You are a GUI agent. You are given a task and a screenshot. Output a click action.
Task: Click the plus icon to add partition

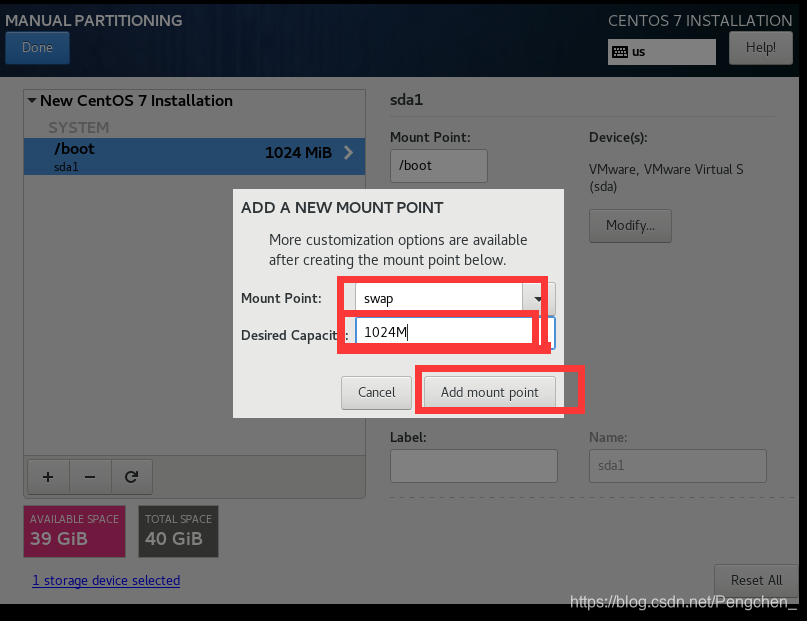tap(48, 477)
